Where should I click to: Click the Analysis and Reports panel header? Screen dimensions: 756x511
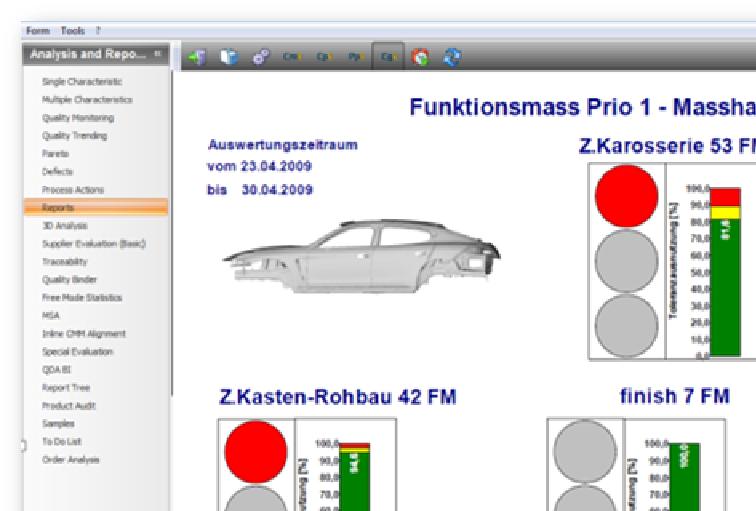(x=96, y=54)
